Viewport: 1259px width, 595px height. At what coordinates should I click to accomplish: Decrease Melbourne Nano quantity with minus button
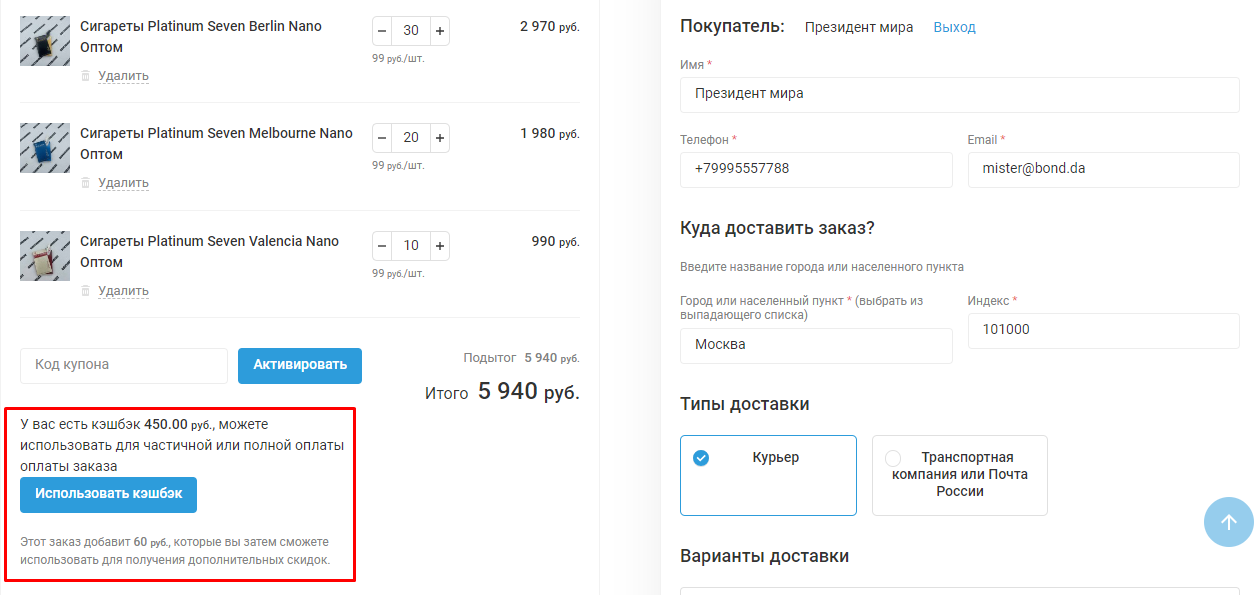pos(382,138)
